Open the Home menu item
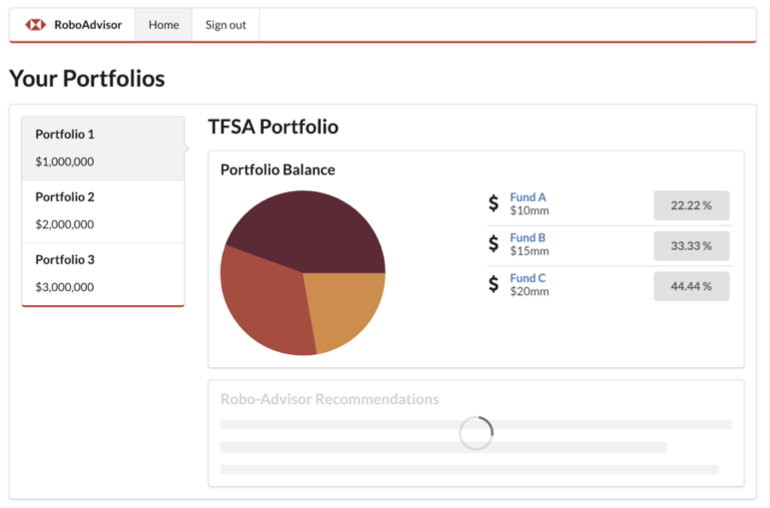This screenshot has width=770, height=508. [163, 25]
